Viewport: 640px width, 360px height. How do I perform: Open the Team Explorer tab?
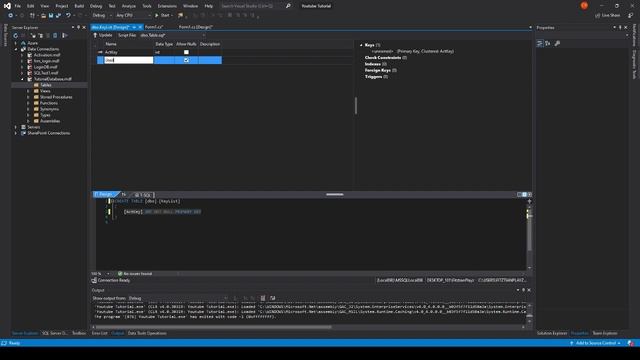[604, 333]
